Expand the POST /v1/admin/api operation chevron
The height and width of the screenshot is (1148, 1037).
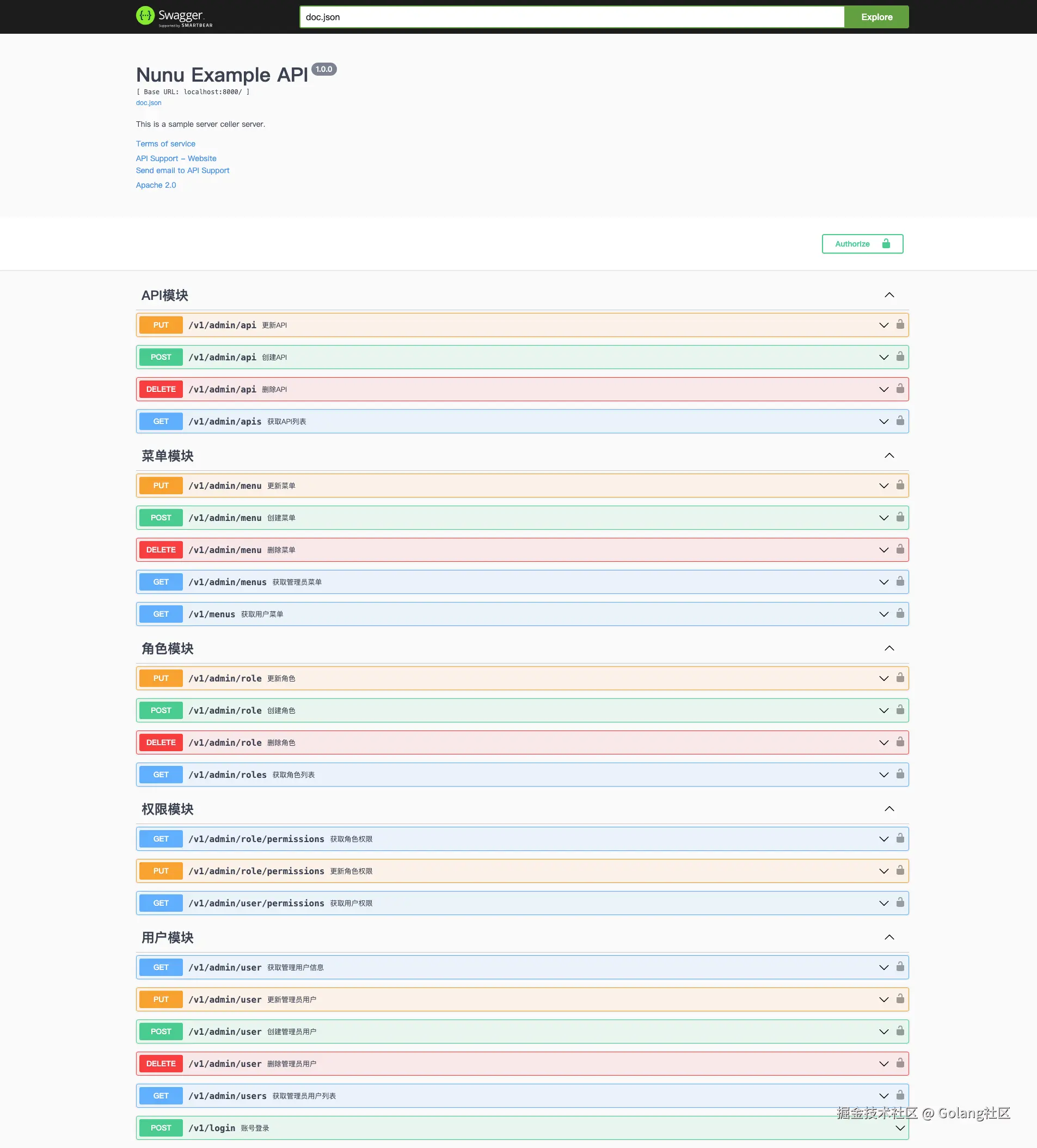883,357
